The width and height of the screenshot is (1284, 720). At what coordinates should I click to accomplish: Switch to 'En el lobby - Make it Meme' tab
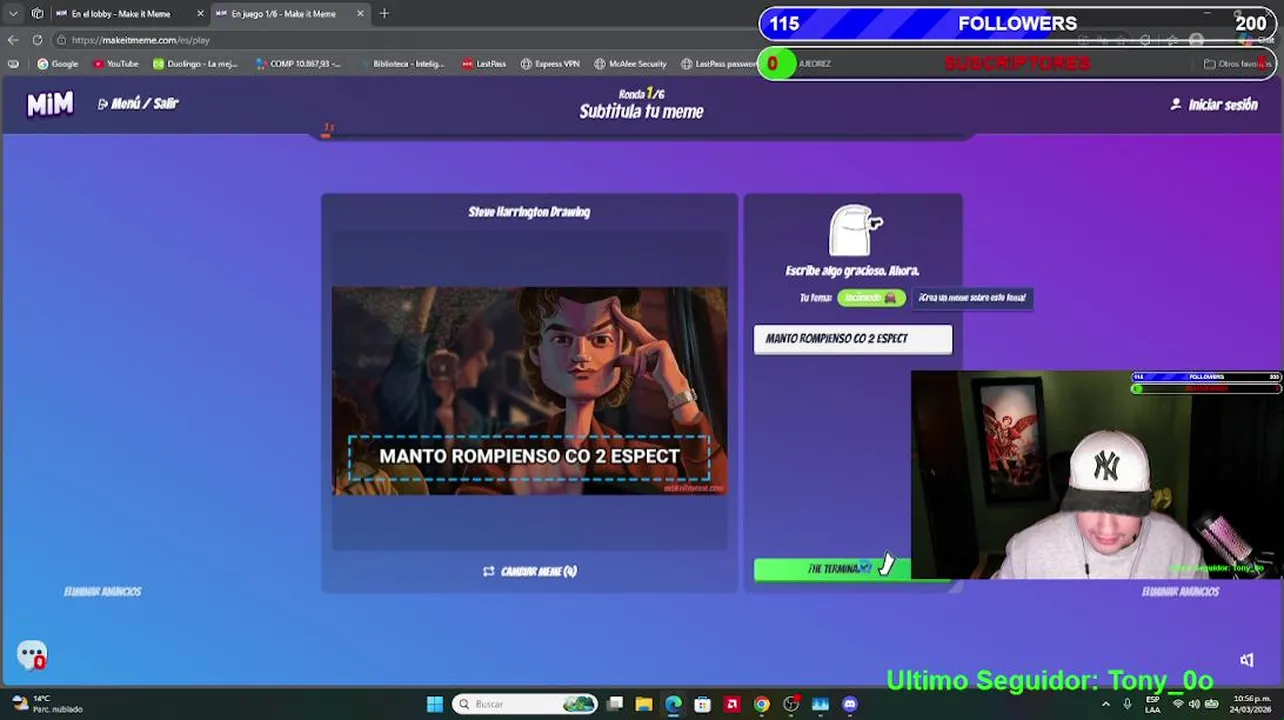[x=121, y=14]
